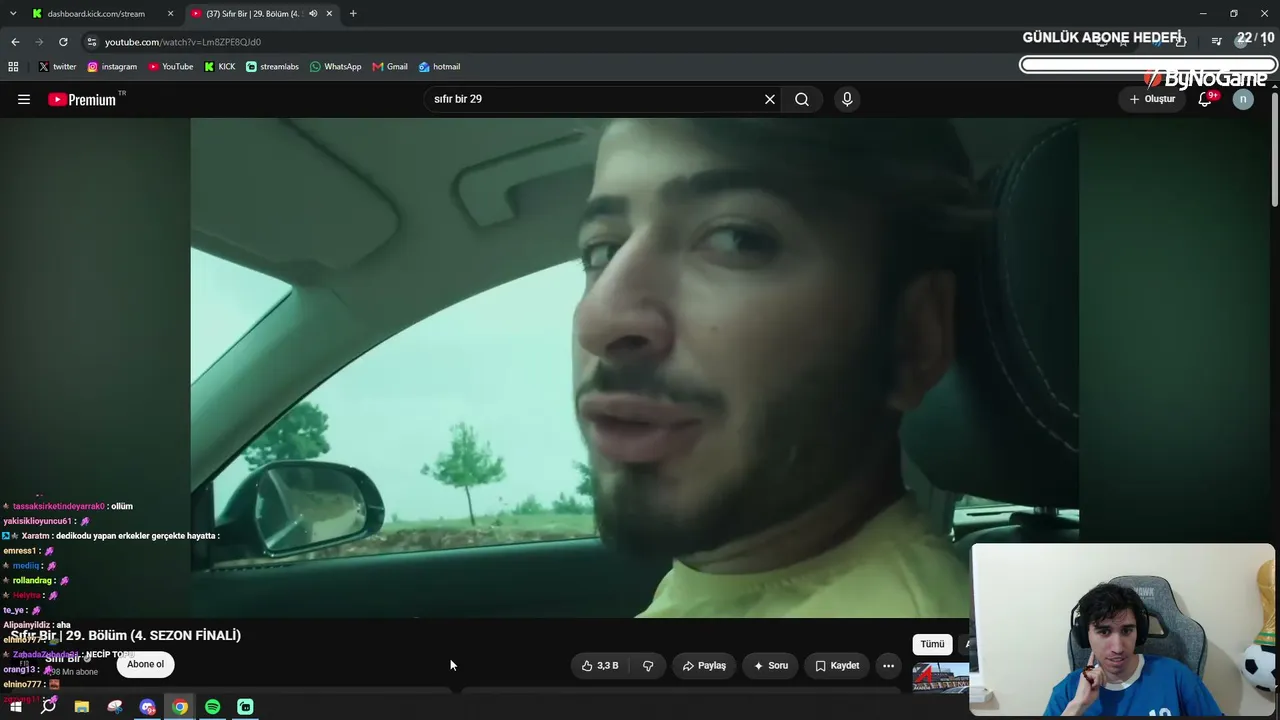
Task: Start voice search with the microphone icon
Action: coord(847,99)
